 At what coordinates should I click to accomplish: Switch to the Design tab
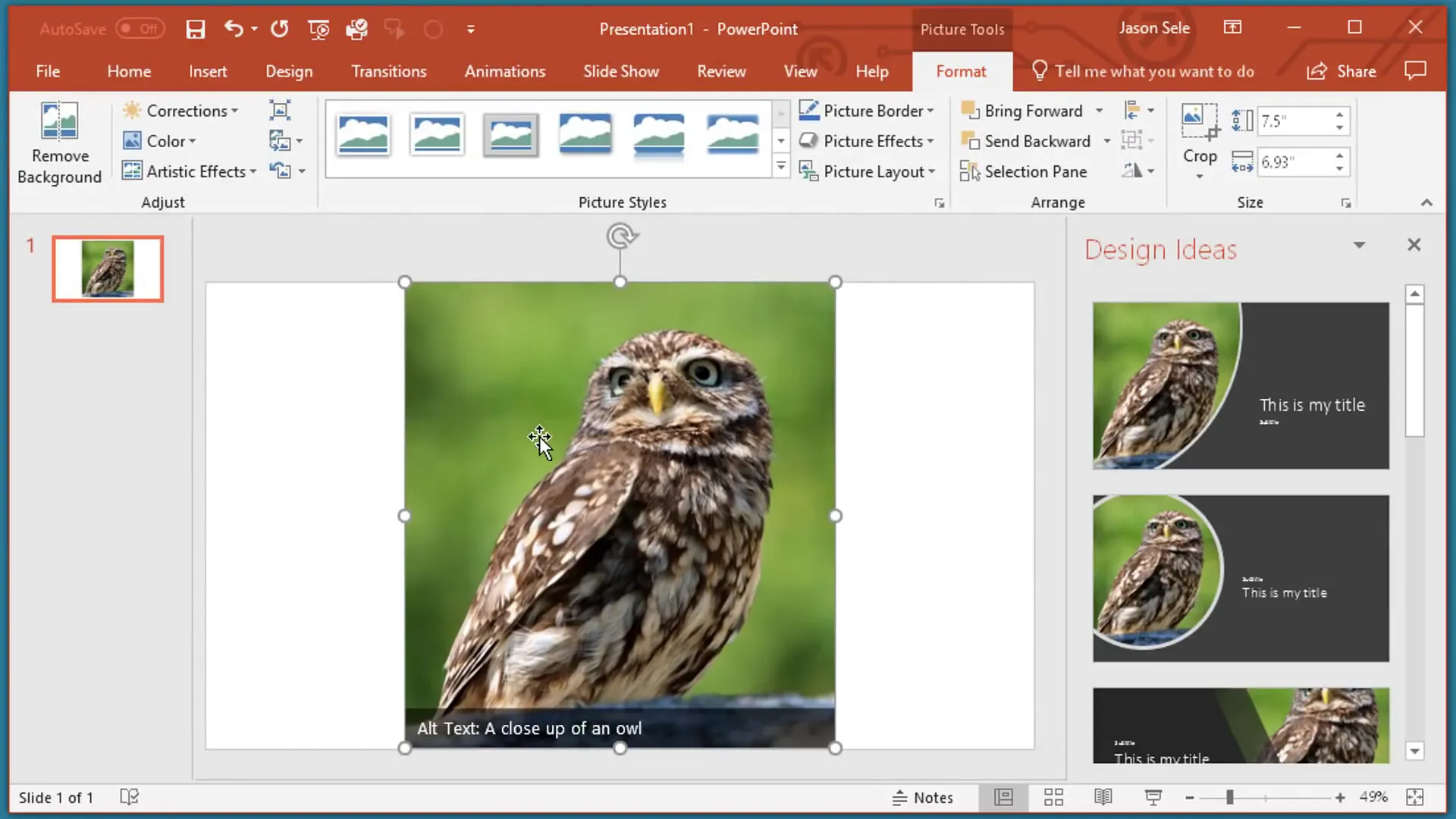coord(289,71)
